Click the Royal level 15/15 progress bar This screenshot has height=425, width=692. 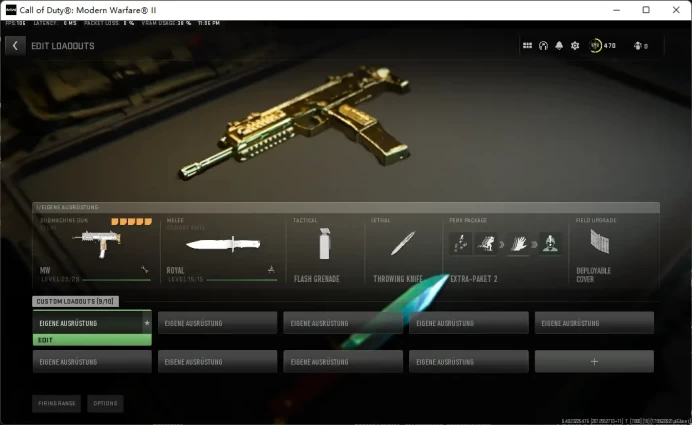tap(242, 280)
